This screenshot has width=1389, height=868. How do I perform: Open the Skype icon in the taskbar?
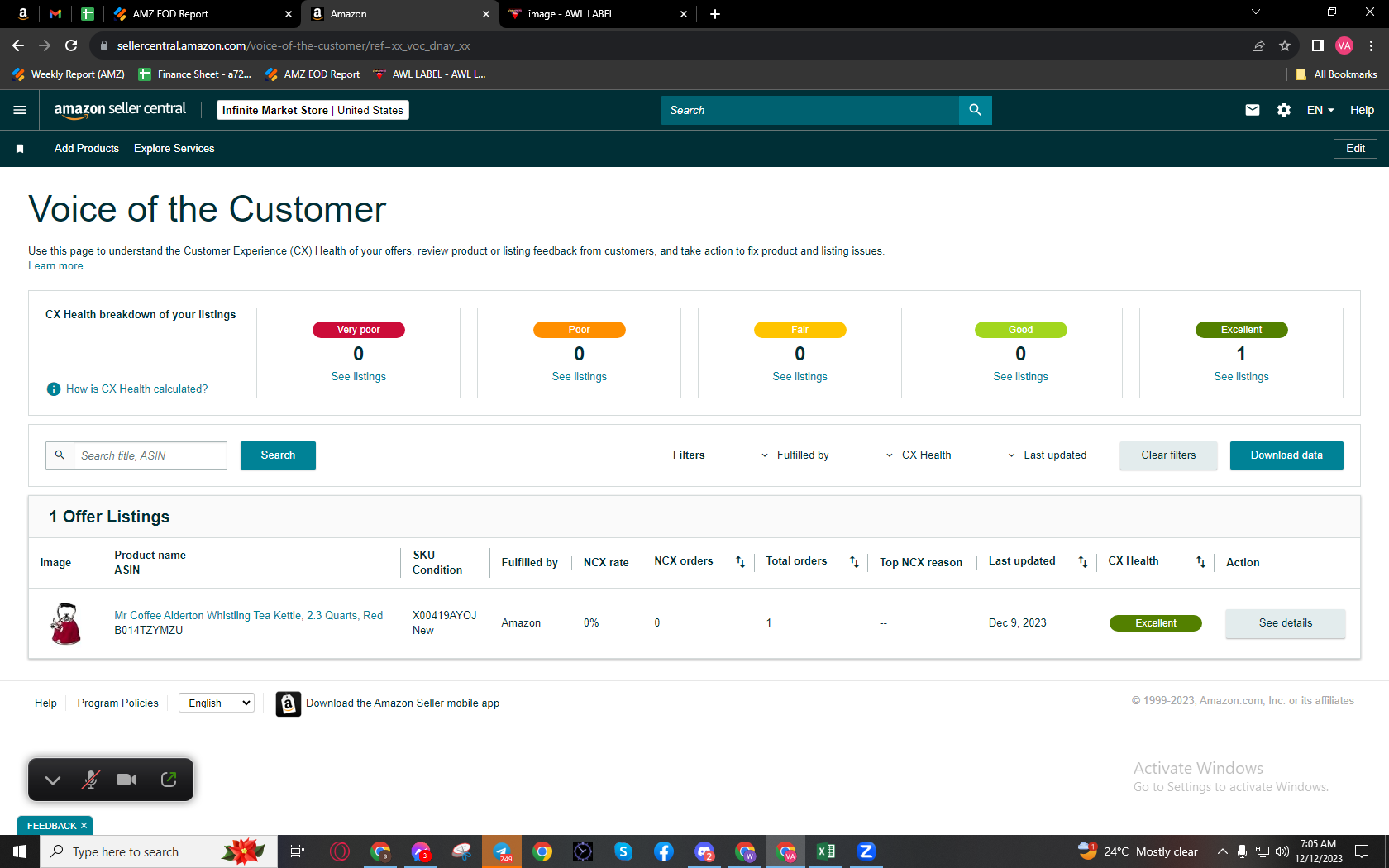point(623,851)
